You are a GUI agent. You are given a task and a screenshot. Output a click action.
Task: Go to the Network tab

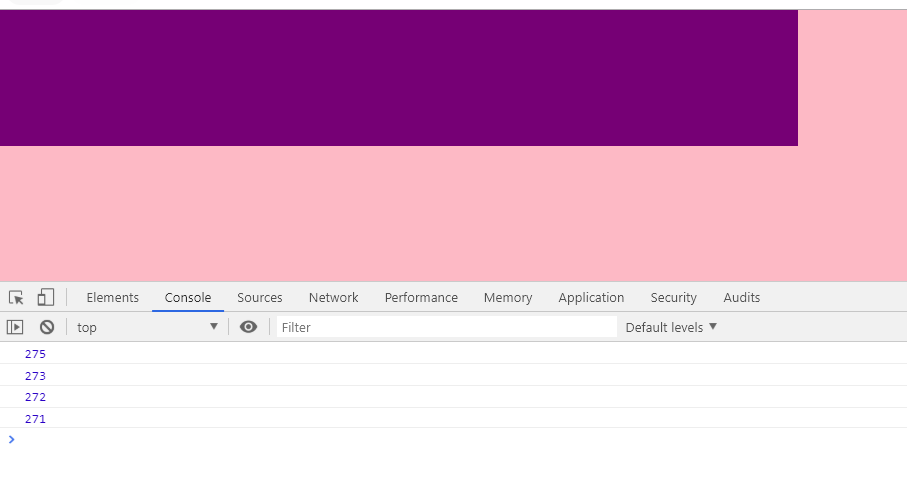point(334,297)
